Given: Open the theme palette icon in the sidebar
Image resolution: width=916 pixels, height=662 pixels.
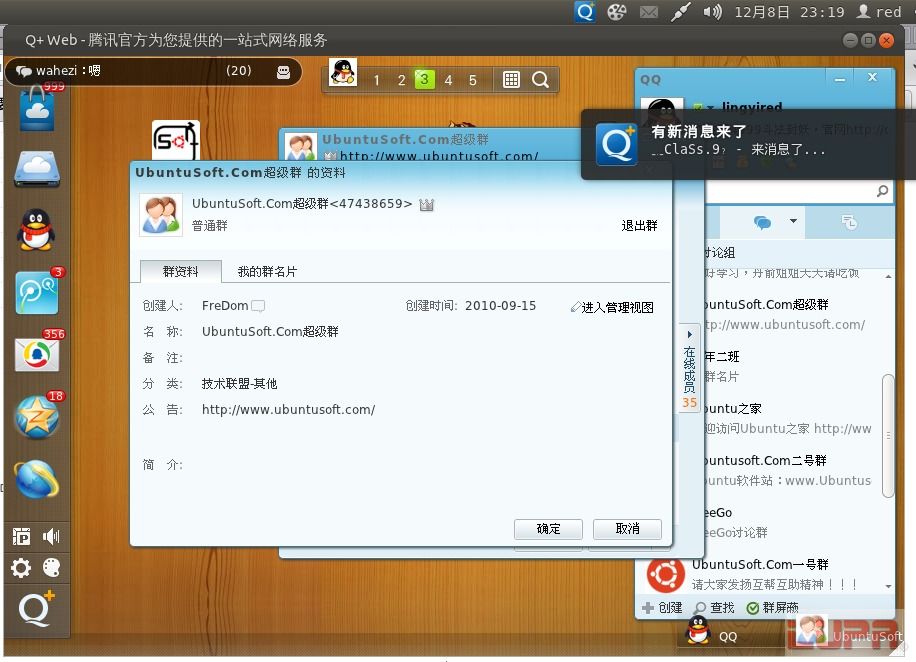Looking at the screenshot, I should tap(51, 569).
